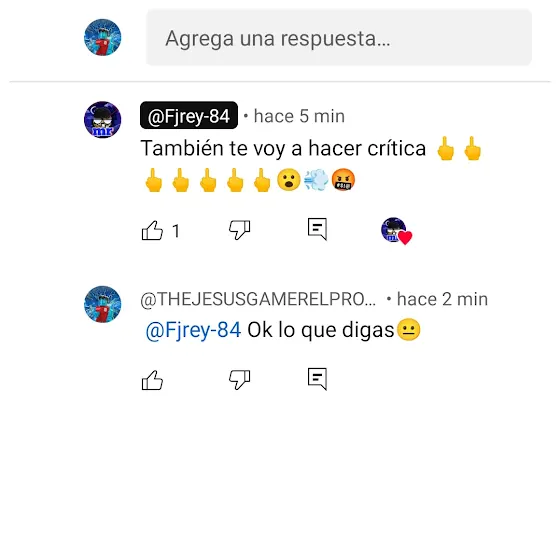Click the 'hace 2 min' timestamp

click(442, 299)
